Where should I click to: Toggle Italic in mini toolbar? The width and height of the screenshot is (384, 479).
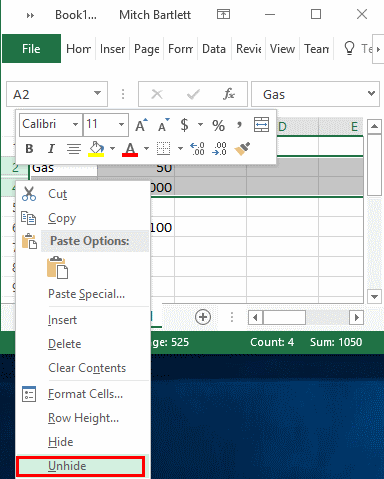point(51,149)
